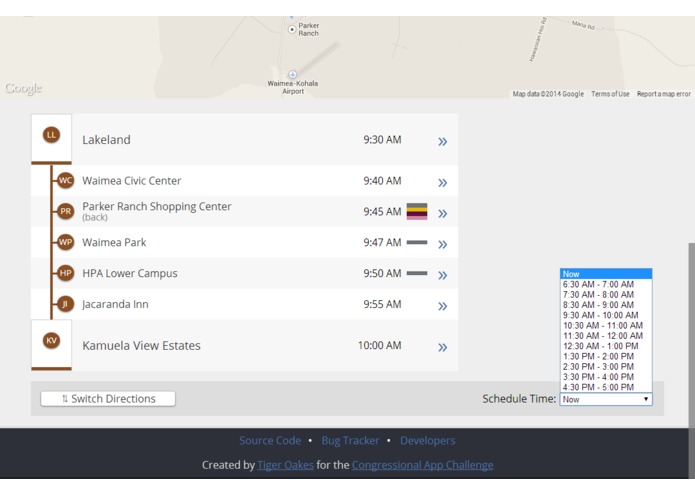Image resolution: width=695 pixels, height=494 pixels.
Task: Open Kamuela View Estates double-chevron arrow
Action: (x=442, y=347)
